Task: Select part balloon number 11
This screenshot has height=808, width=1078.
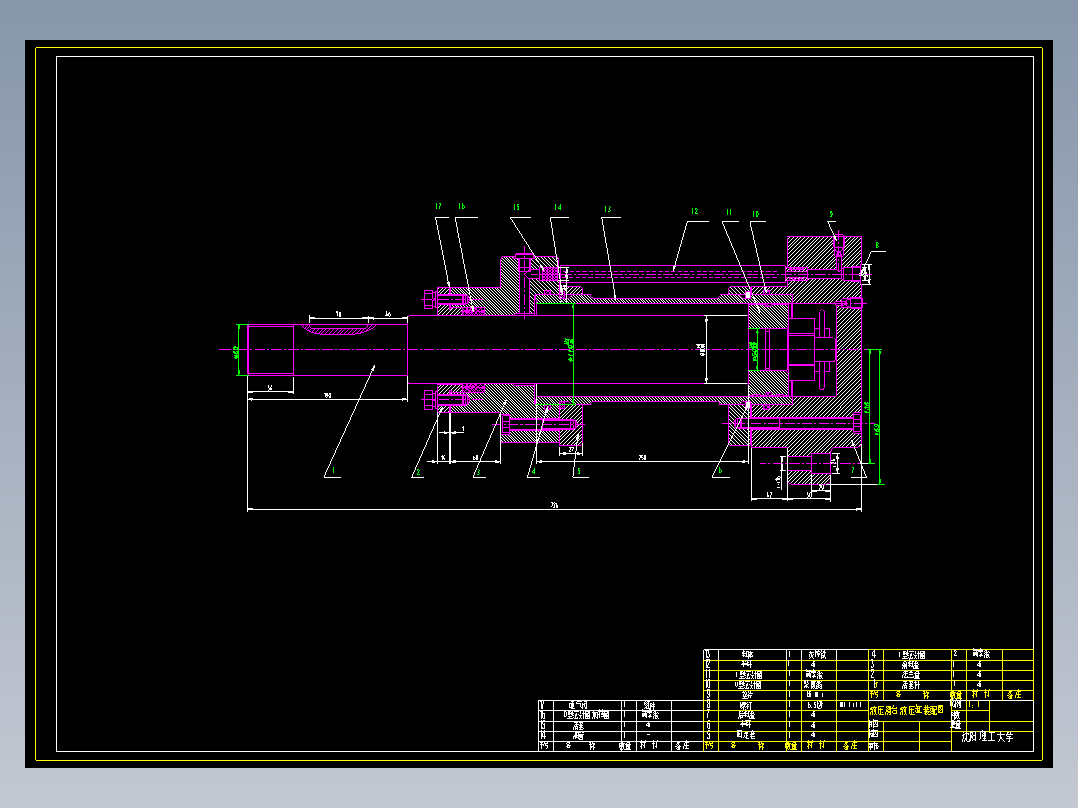Action: 729,212
